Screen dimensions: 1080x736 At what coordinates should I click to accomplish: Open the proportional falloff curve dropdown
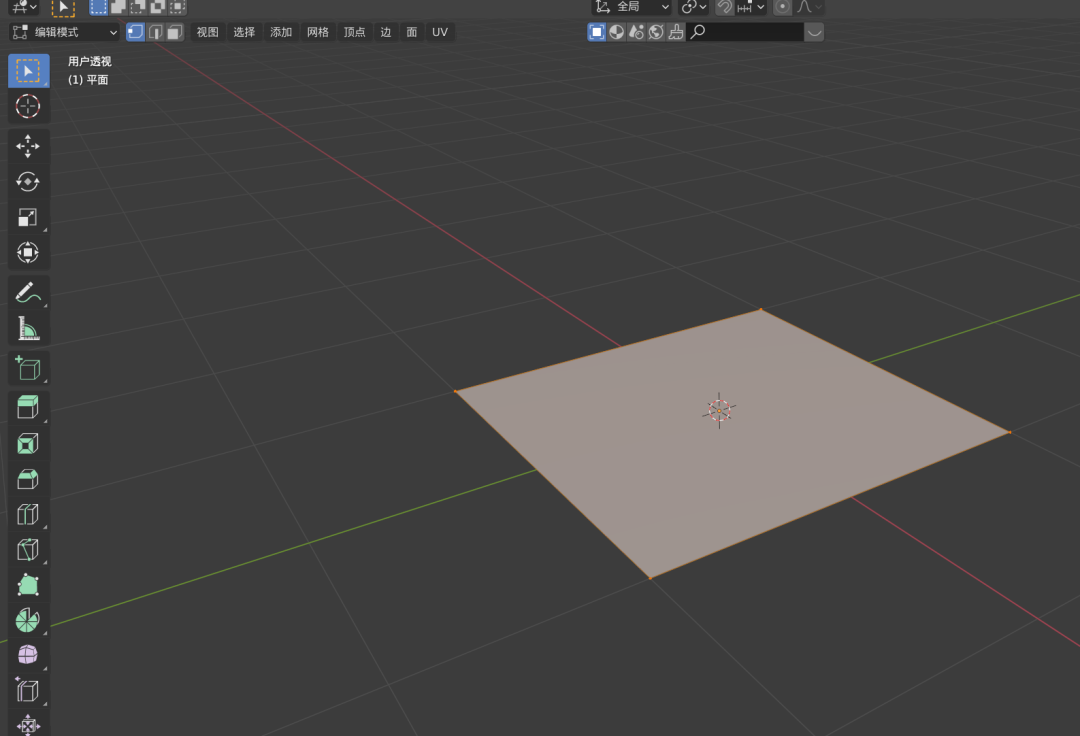809,7
